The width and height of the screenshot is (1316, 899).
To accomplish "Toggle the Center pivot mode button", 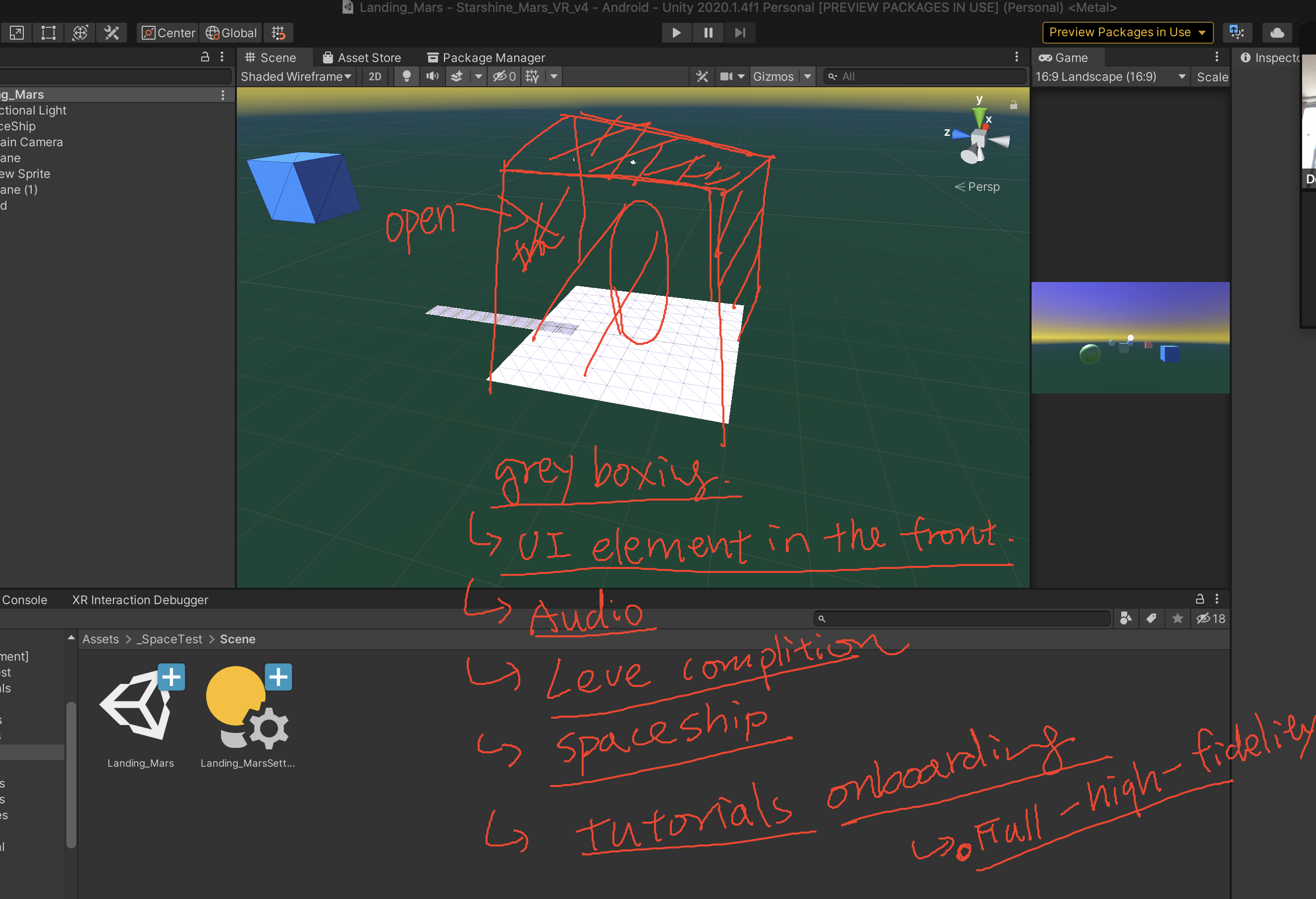I will coord(168,33).
